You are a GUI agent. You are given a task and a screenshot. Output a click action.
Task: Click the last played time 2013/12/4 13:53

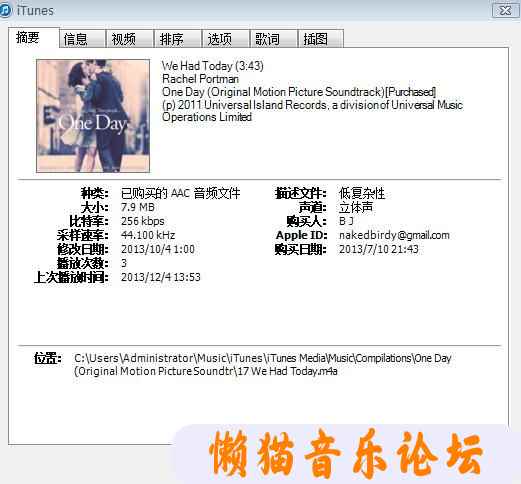(161, 277)
